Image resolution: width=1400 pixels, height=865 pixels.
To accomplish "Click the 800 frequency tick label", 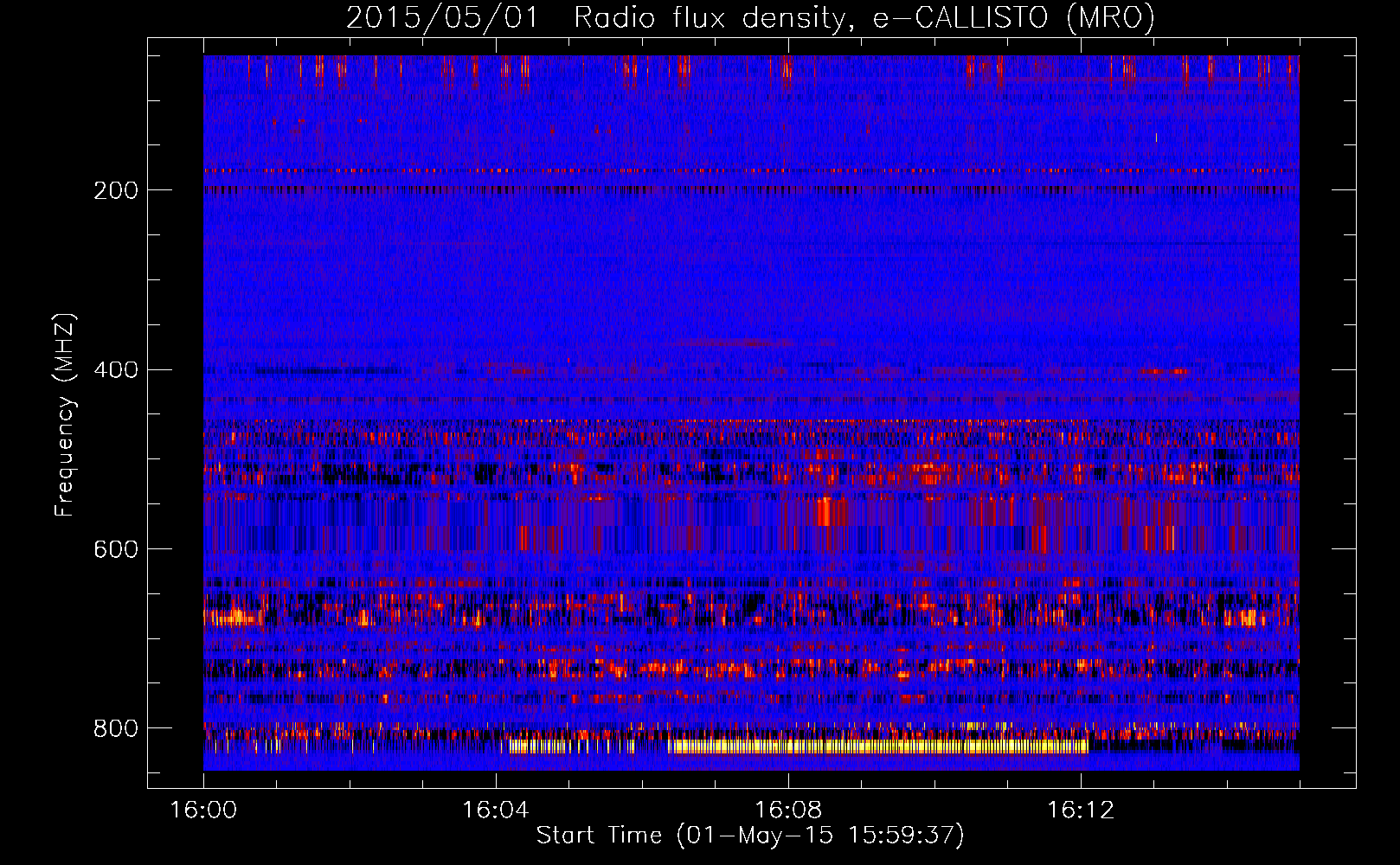I will [116, 728].
